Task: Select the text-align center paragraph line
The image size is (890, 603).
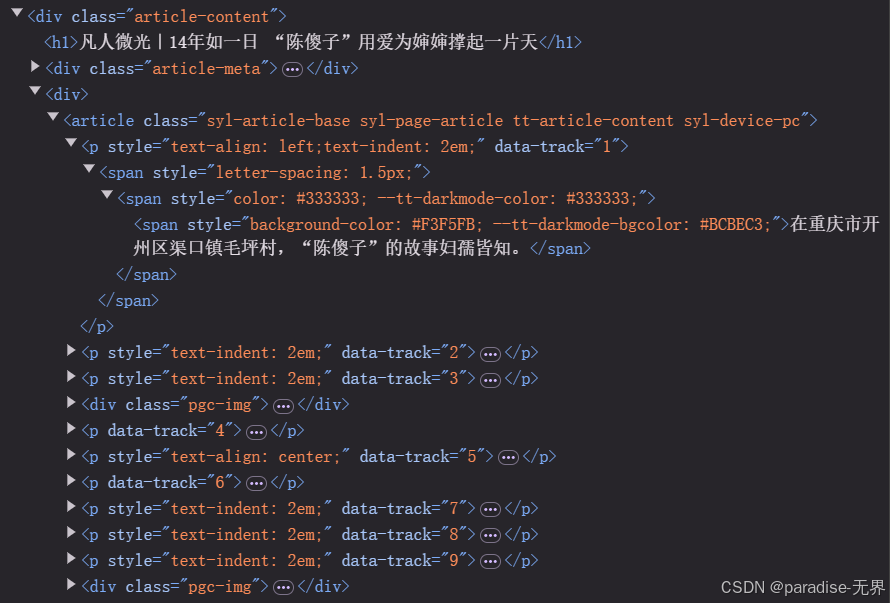Action: 318,457
